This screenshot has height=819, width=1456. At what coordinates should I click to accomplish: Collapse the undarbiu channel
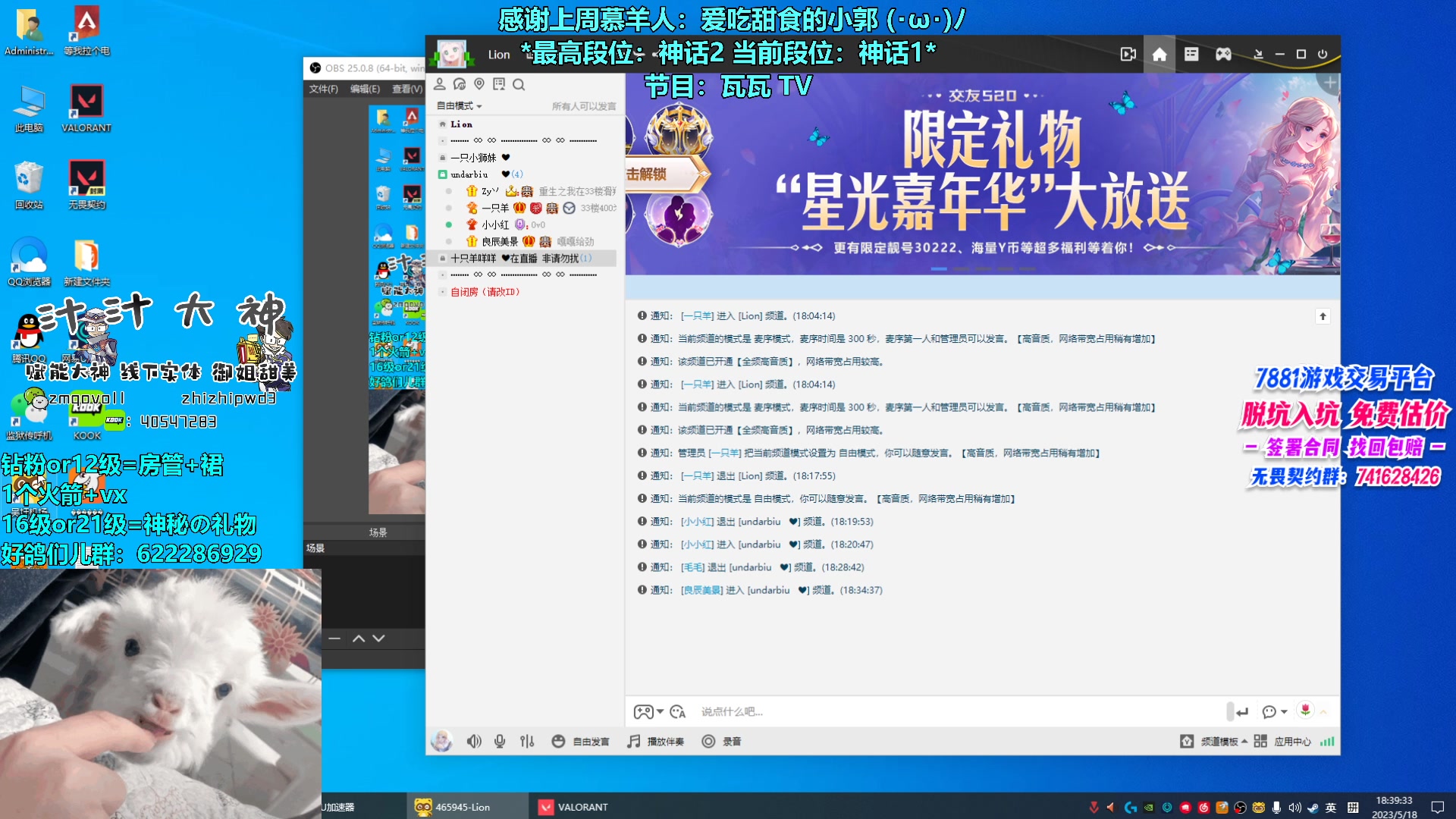442,174
